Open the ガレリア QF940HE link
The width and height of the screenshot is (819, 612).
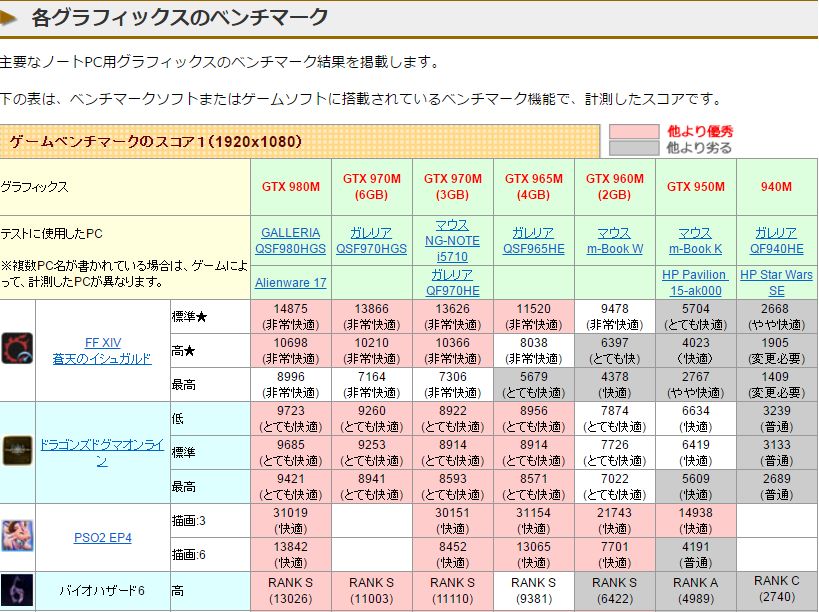tap(776, 241)
